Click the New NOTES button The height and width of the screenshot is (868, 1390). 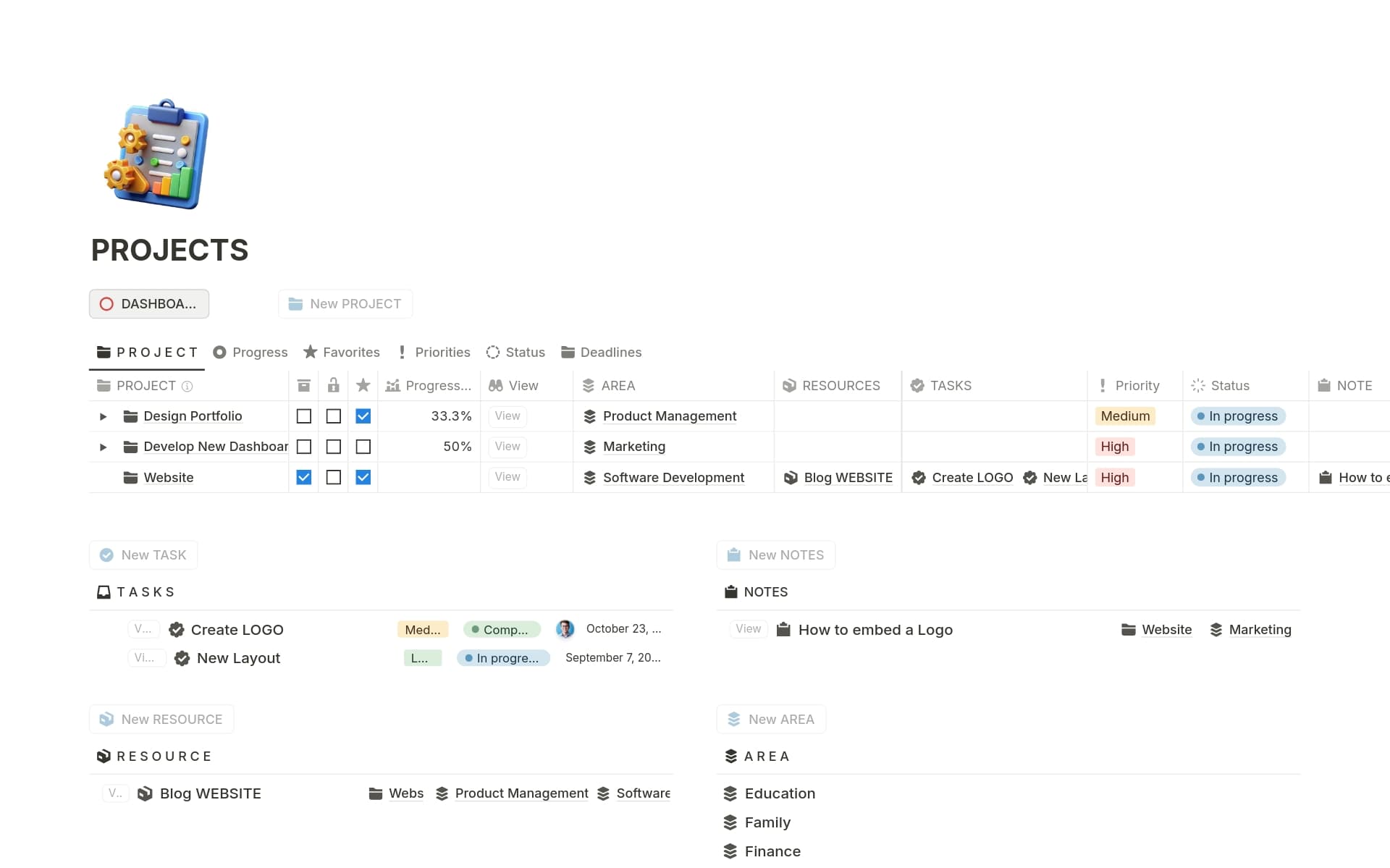coord(776,555)
